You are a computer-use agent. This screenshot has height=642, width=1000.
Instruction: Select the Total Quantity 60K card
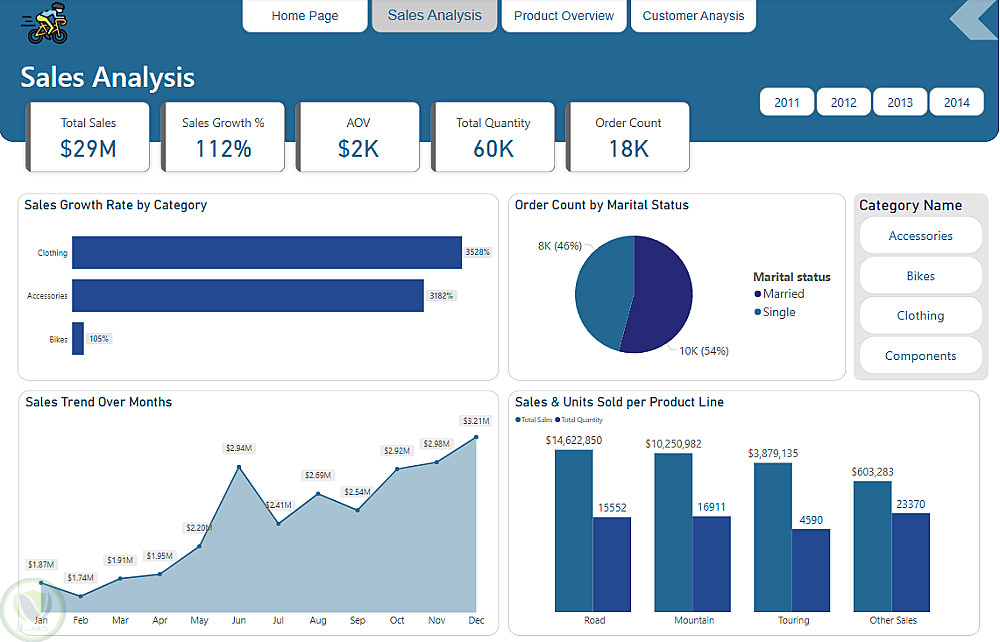pyautogui.click(x=493, y=137)
